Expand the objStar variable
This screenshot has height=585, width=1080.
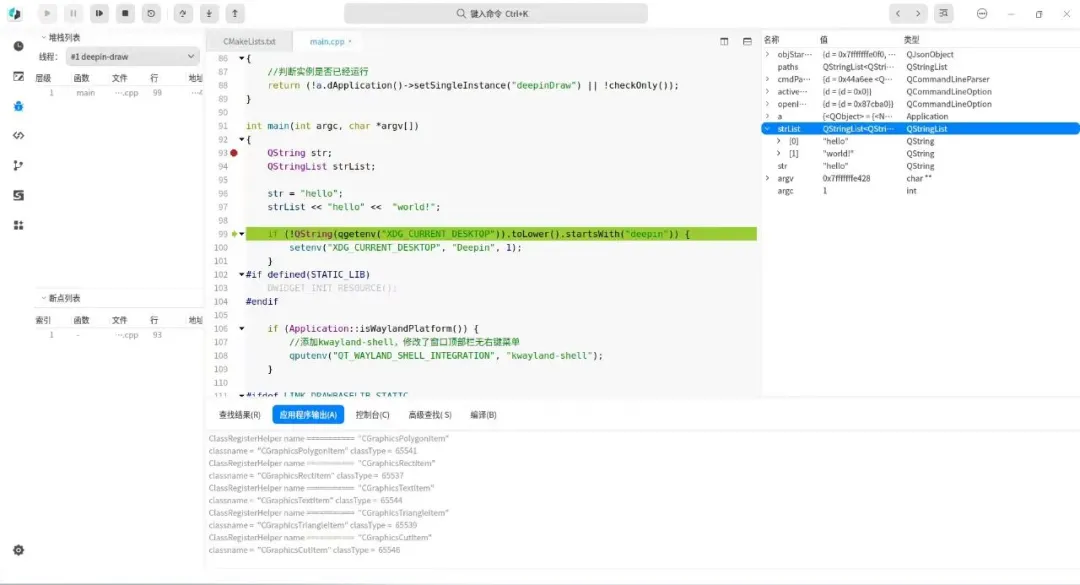767,54
